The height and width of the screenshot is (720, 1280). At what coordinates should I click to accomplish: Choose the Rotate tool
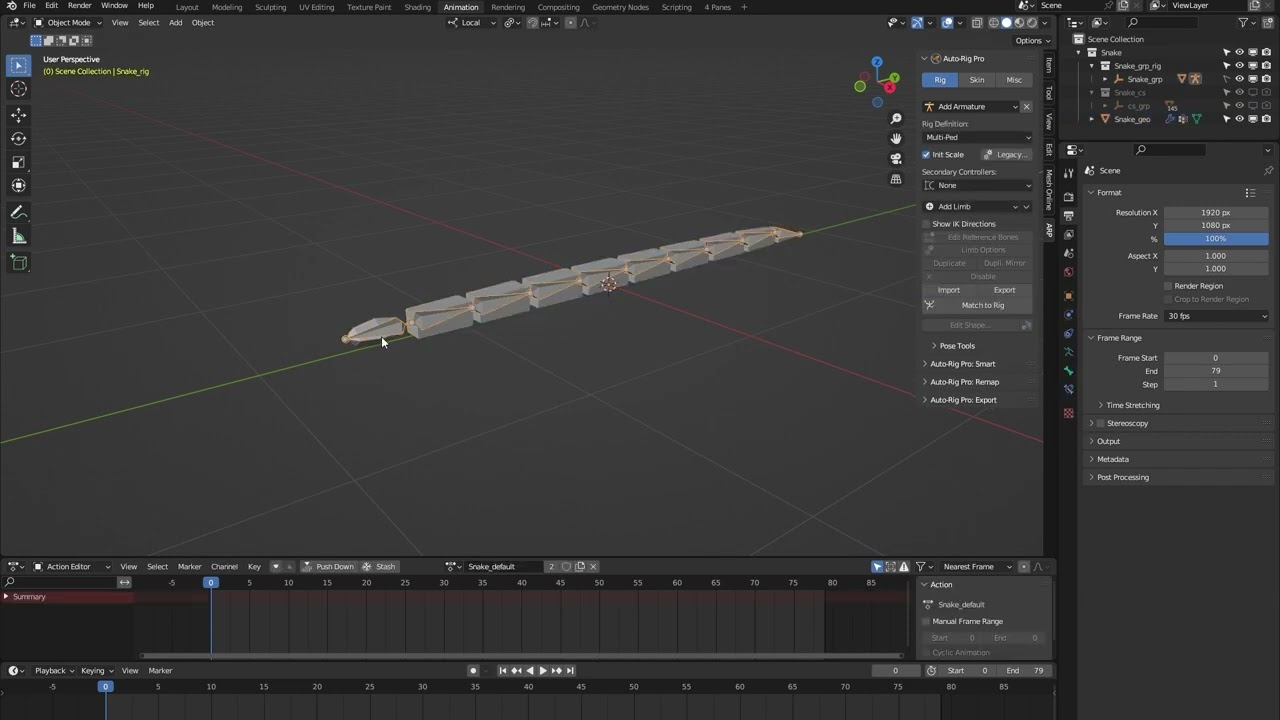[18, 139]
